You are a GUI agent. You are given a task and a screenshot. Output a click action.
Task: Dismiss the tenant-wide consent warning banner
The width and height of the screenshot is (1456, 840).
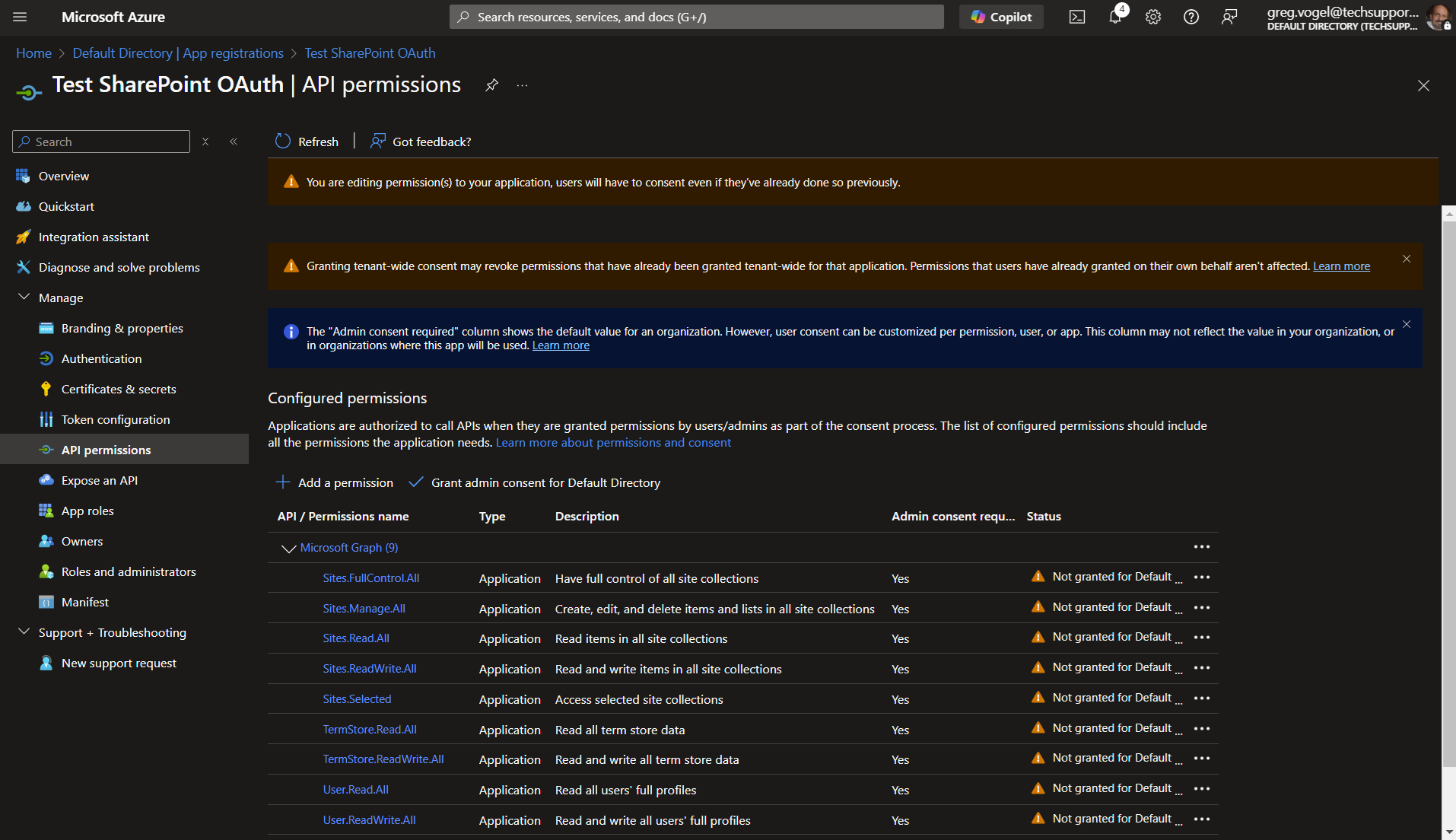coord(1407,259)
